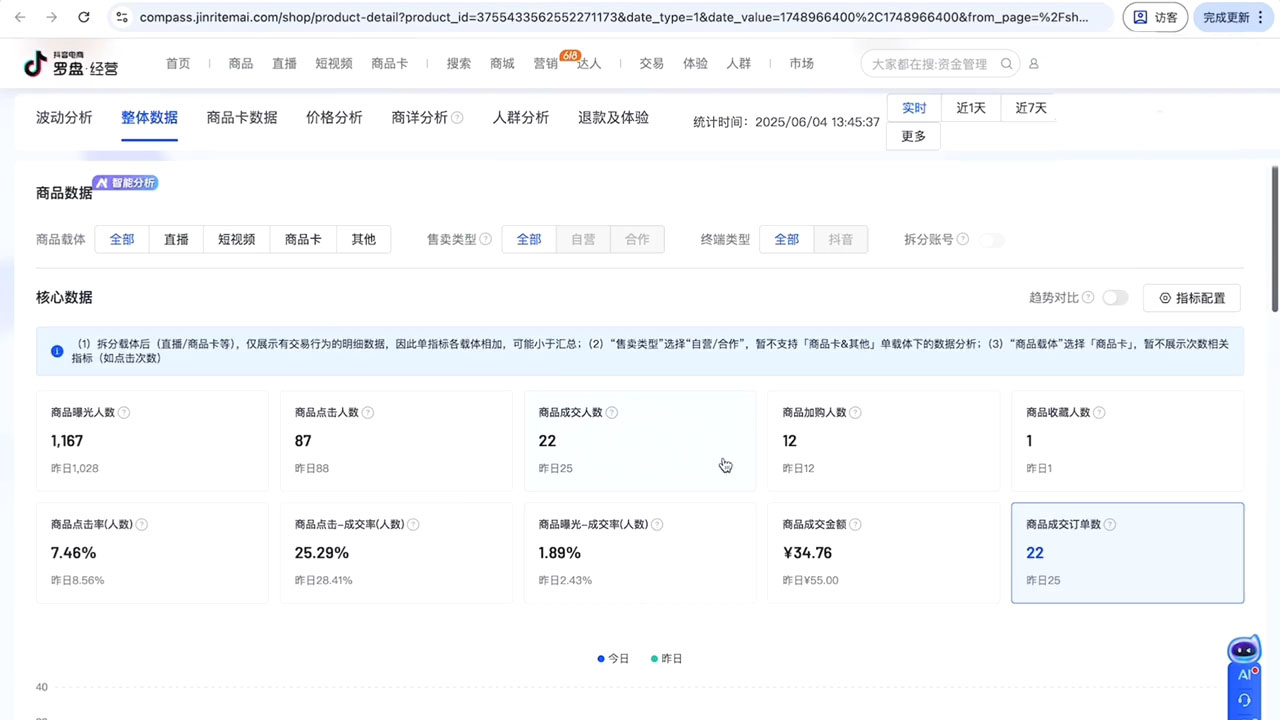Open 直播 top navigation menu
This screenshot has width=1280, height=720.
point(285,63)
